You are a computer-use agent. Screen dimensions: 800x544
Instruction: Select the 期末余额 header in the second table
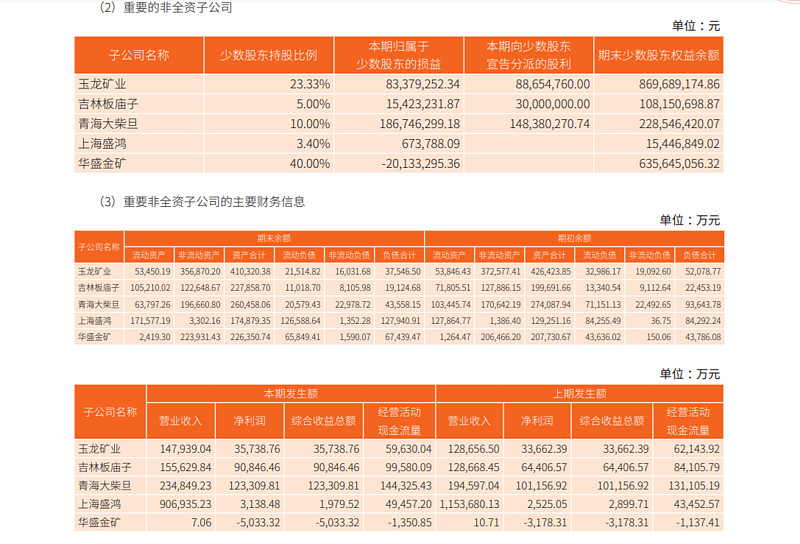274,238
